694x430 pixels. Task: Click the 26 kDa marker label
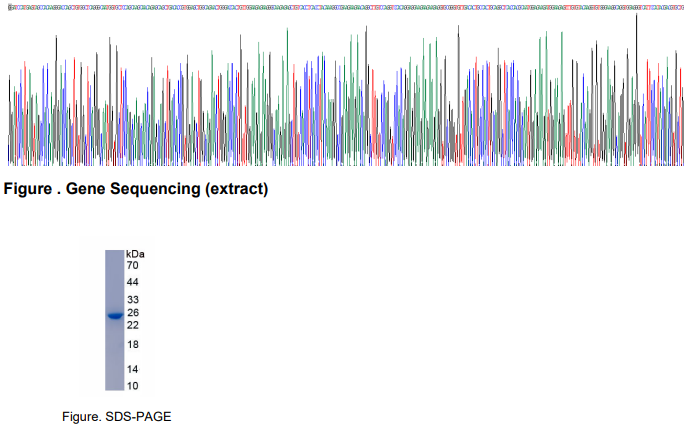pos(133,313)
